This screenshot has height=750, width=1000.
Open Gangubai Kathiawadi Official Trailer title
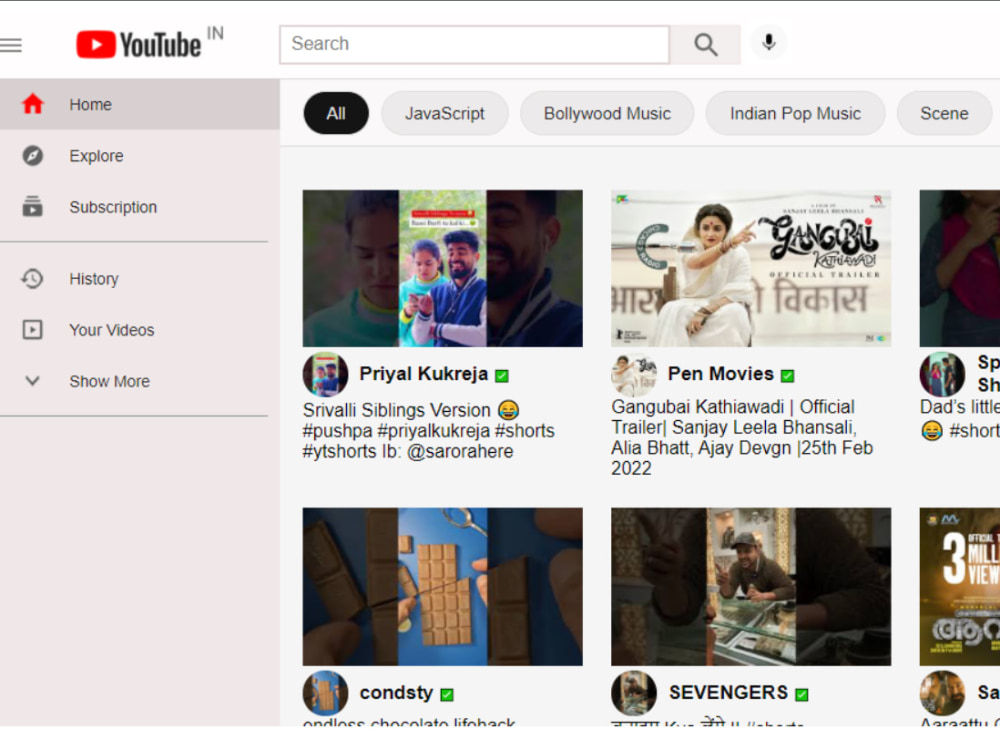coord(742,438)
